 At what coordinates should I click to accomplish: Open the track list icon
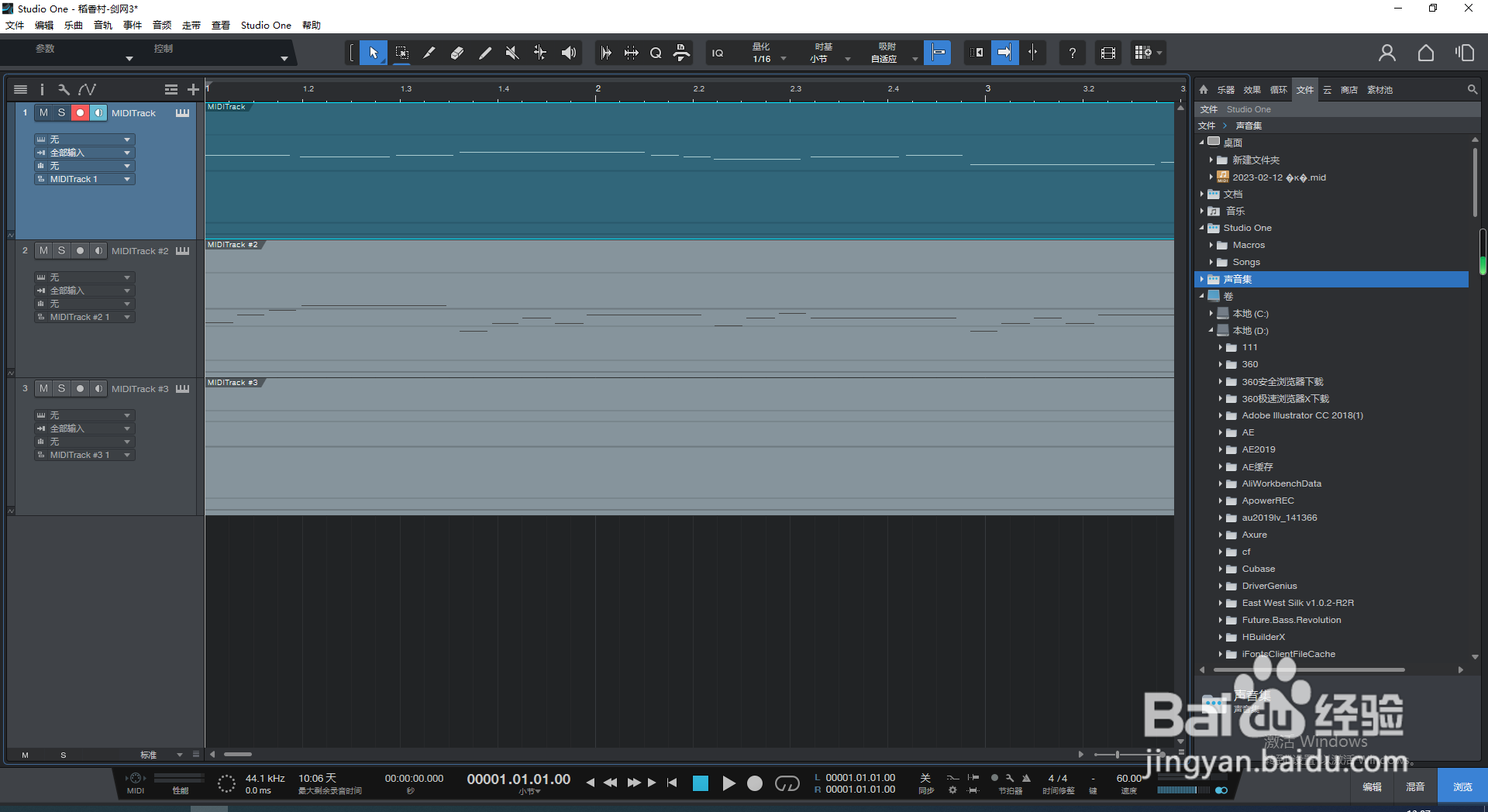21,90
